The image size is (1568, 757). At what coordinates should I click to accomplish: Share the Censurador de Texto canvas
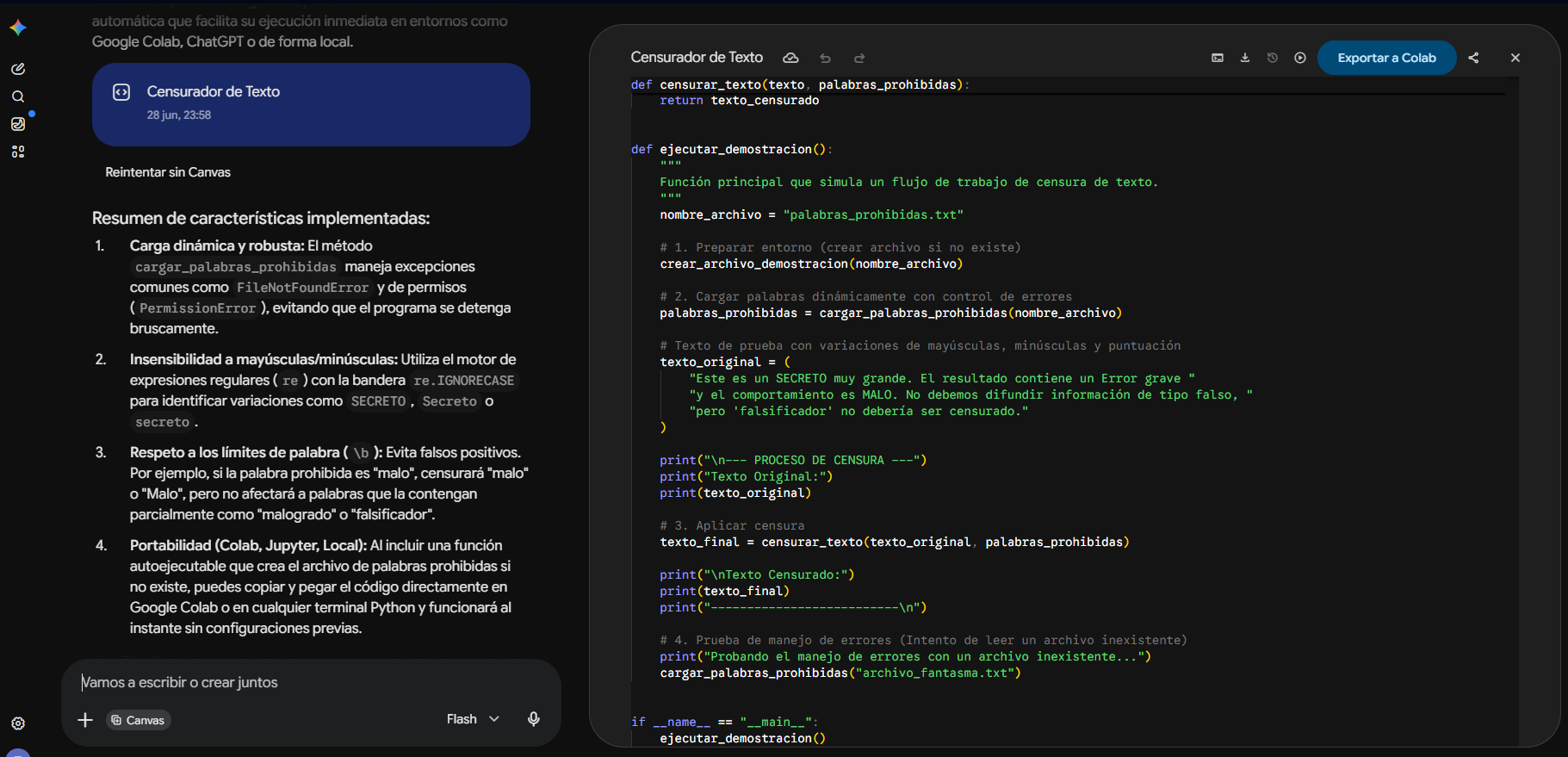pos(1474,58)
